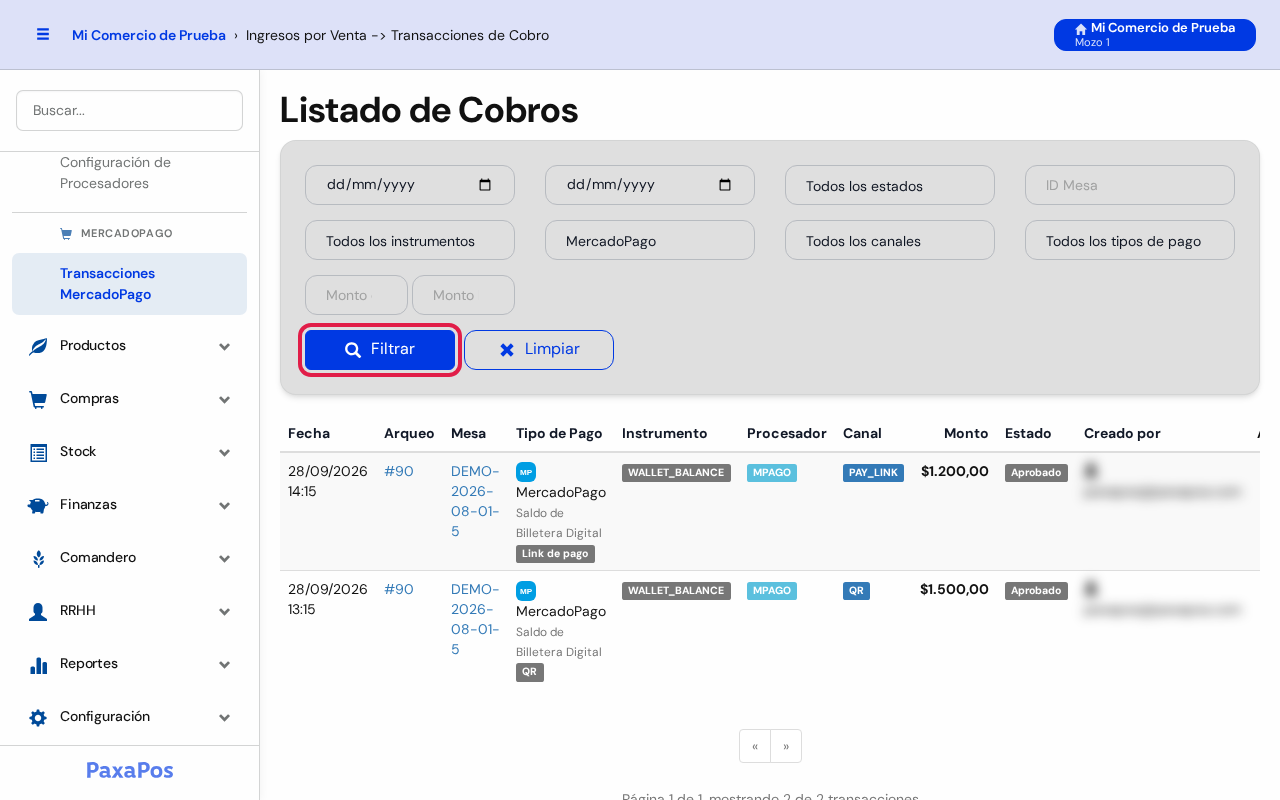Screen dimensions: 1280x800
Task: Expand the Compras submenu chevron
Action: [x=225, y=399]
